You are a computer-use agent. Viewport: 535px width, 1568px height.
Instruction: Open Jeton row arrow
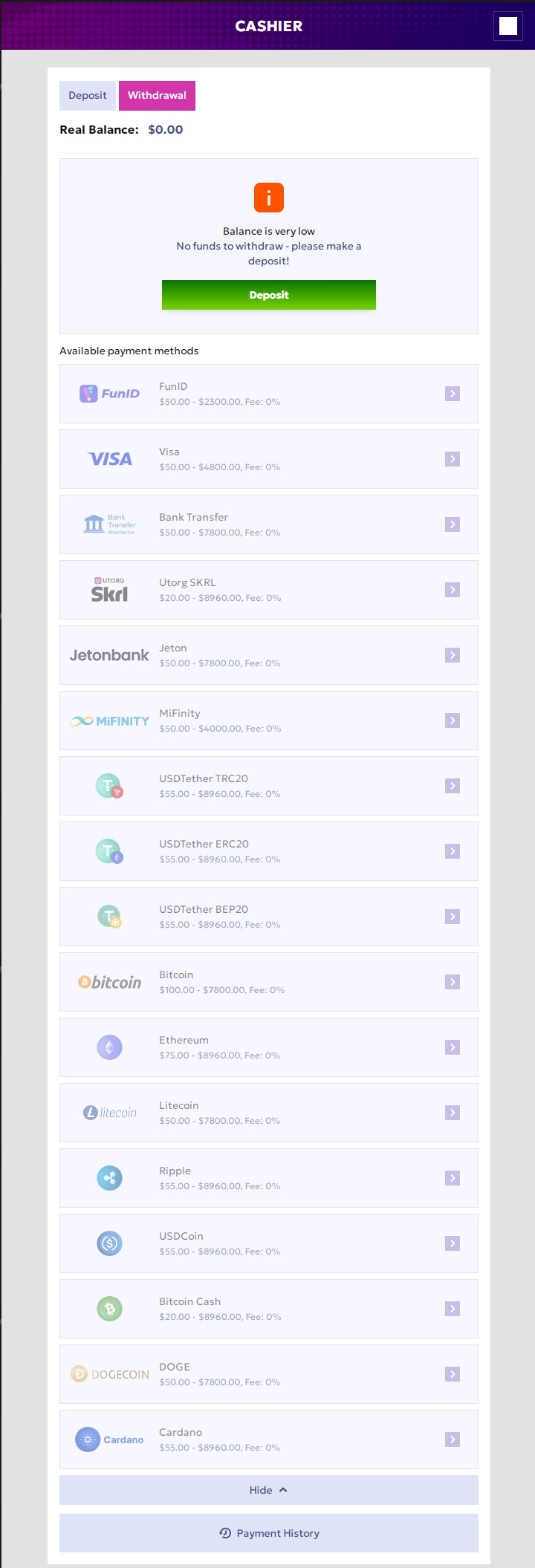[x=453, y=655]
